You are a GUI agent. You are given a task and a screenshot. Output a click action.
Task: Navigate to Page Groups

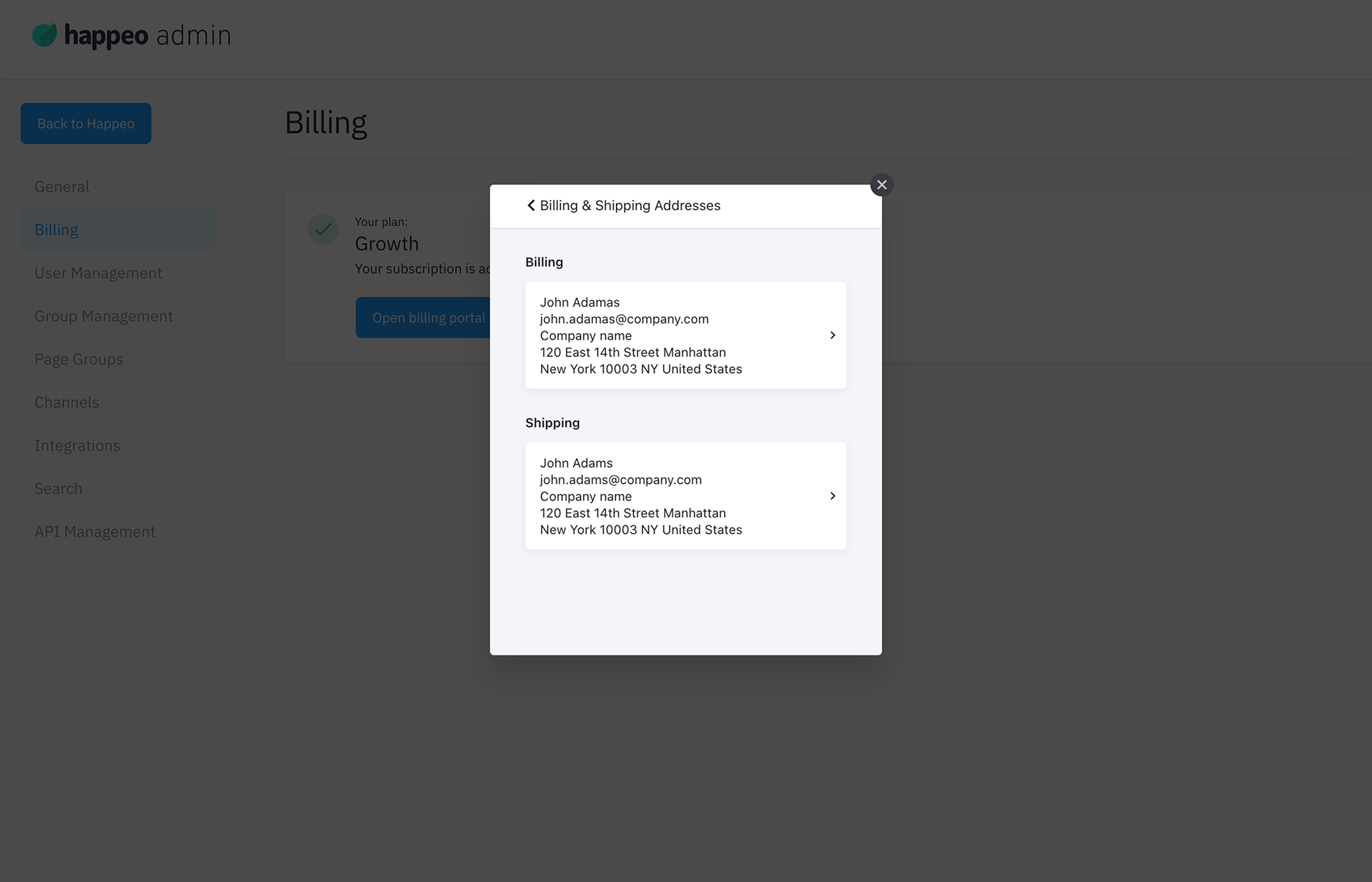tap(79, 359)
